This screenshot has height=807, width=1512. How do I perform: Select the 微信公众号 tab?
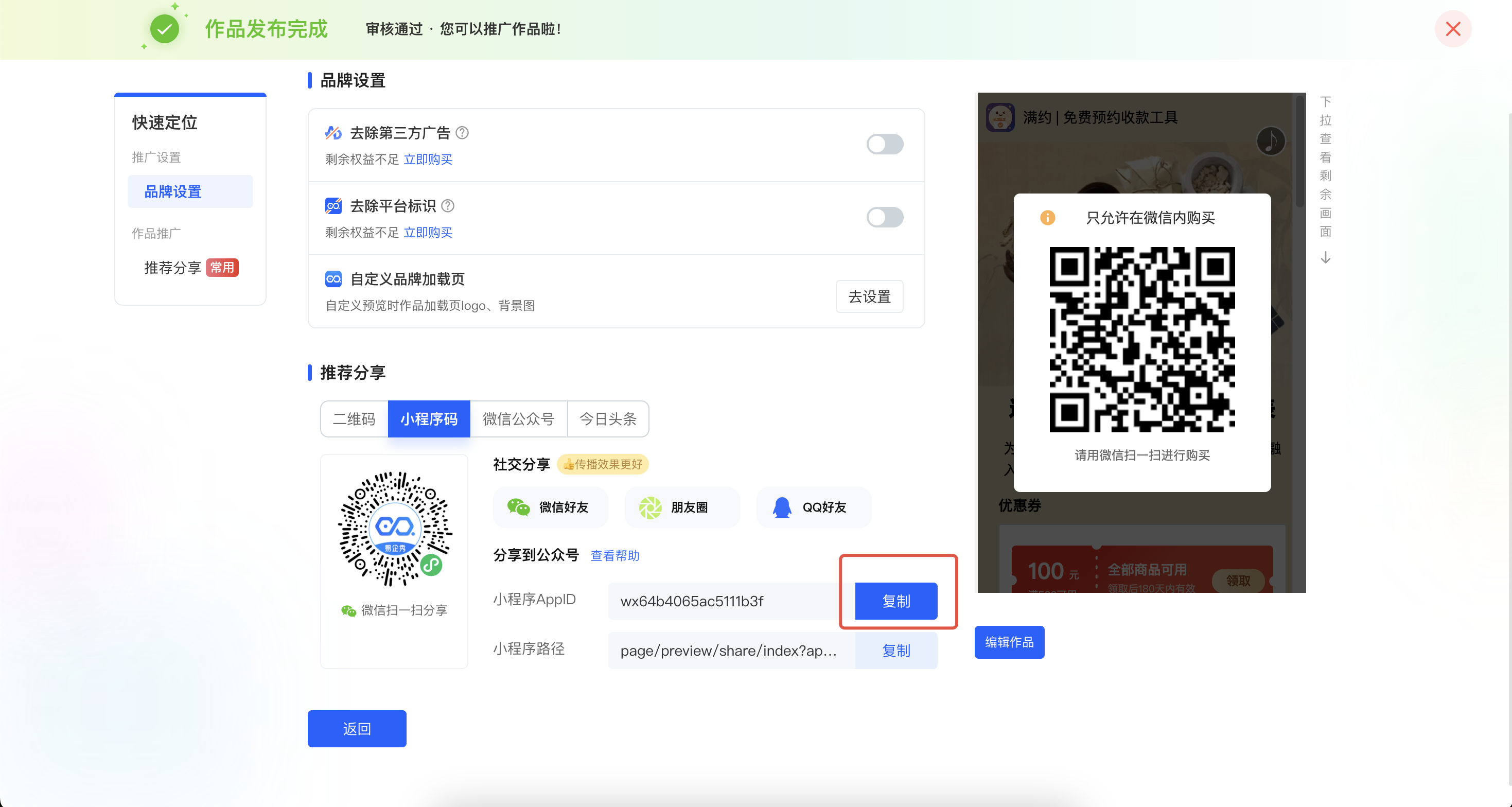518,419
